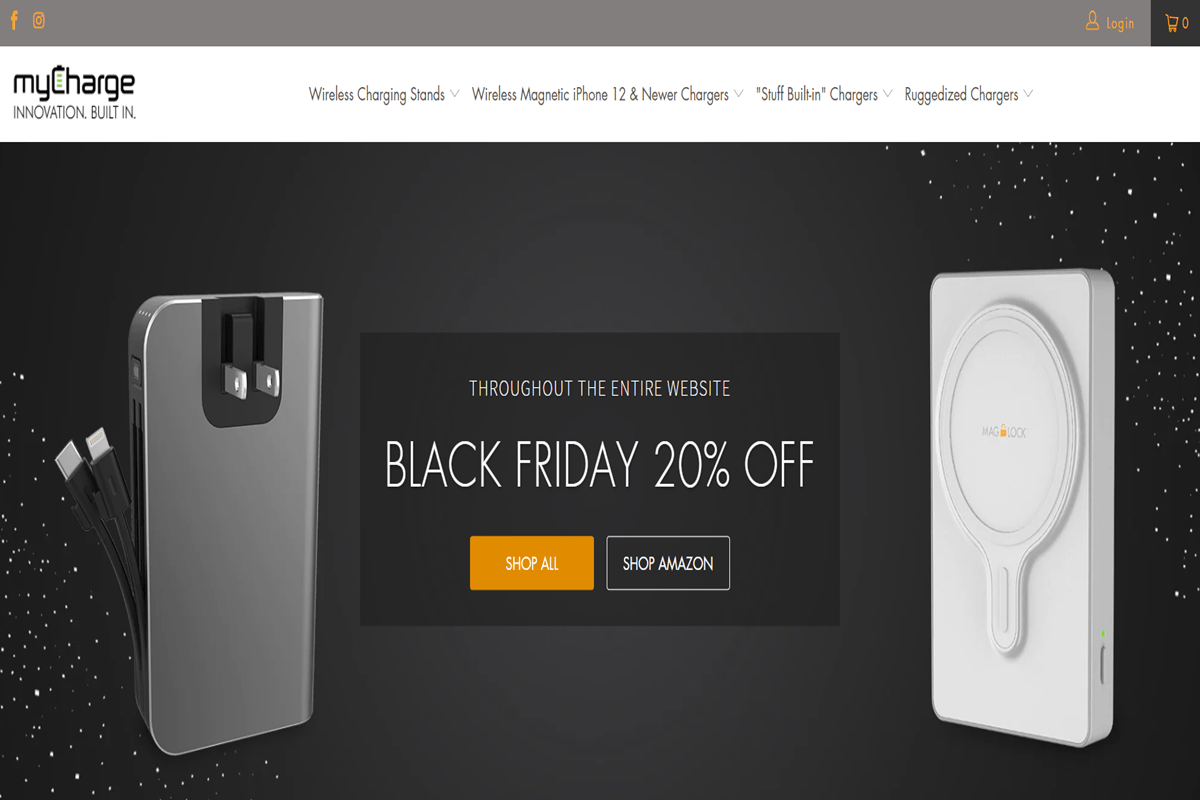Click the myCharge logo
The width and height of the screenshot is (1200, 800).
point(74,94)
